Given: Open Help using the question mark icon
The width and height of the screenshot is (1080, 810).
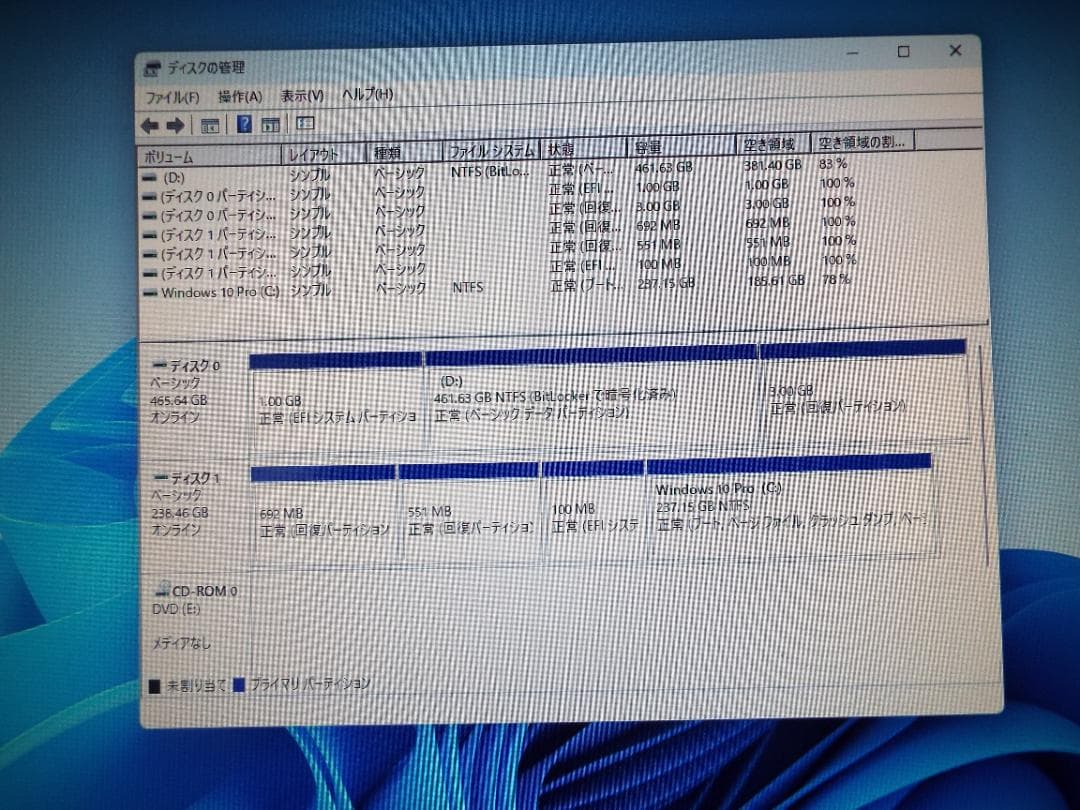Looking at the screenshot, I should point(243,122).
